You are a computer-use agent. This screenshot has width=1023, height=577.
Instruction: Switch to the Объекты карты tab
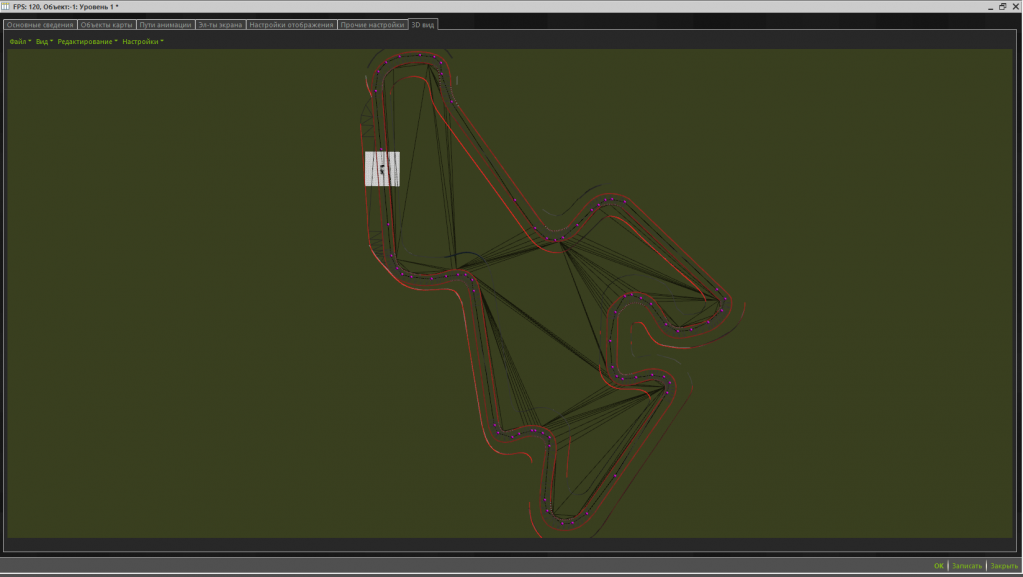(106, 24)
